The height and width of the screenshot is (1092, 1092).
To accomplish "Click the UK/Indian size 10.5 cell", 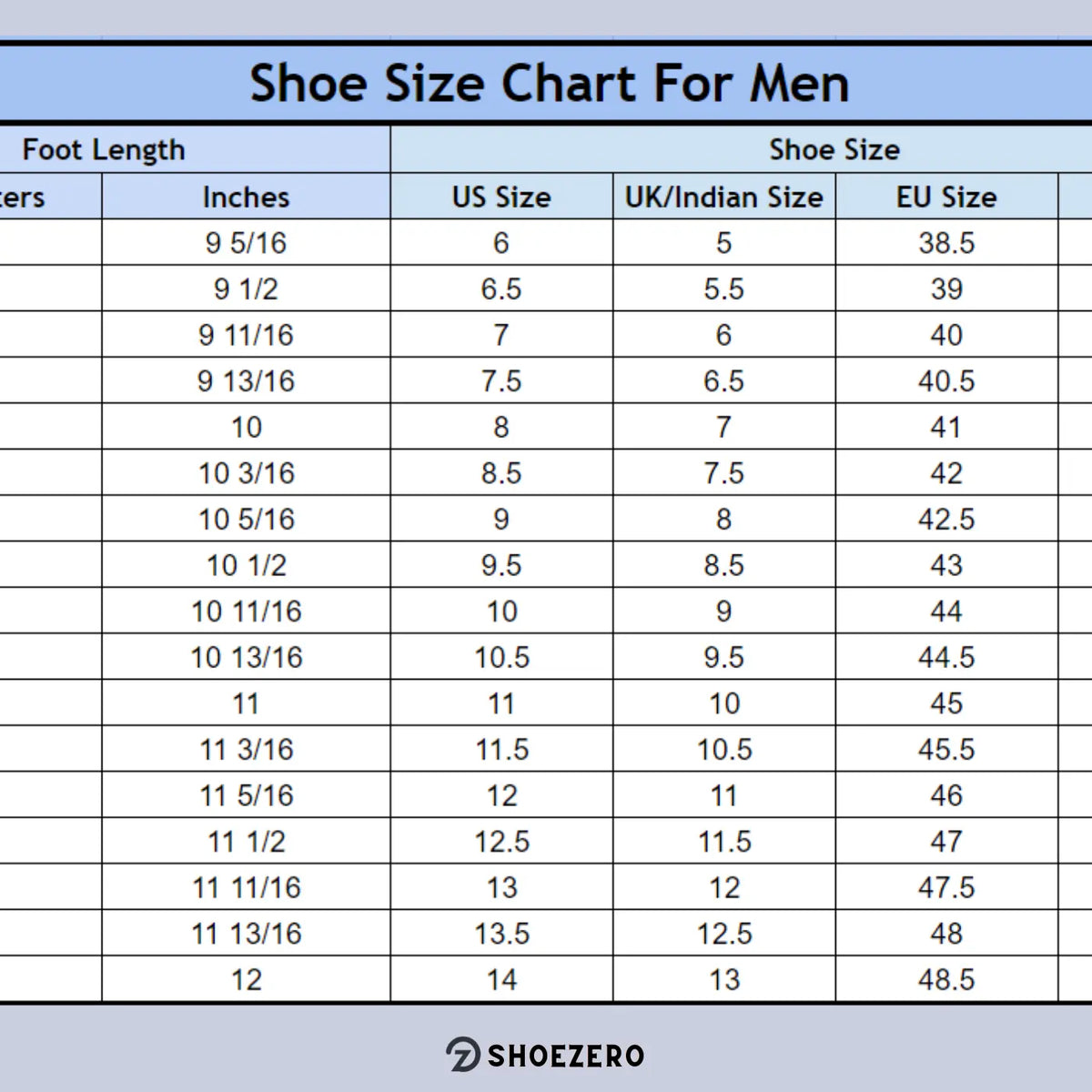I will point(724,749).
